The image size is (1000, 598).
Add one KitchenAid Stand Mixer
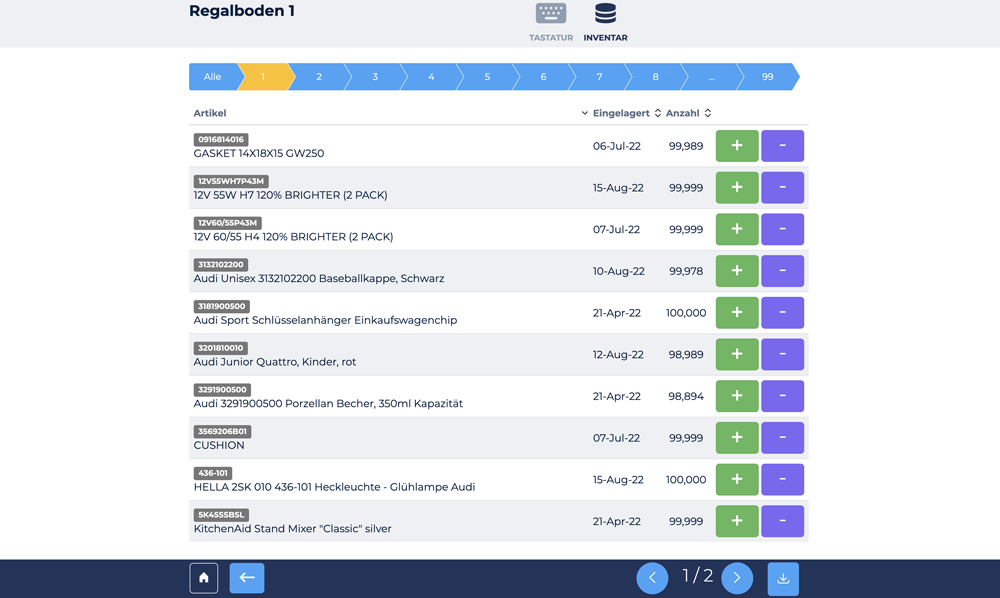pos(737,521)
